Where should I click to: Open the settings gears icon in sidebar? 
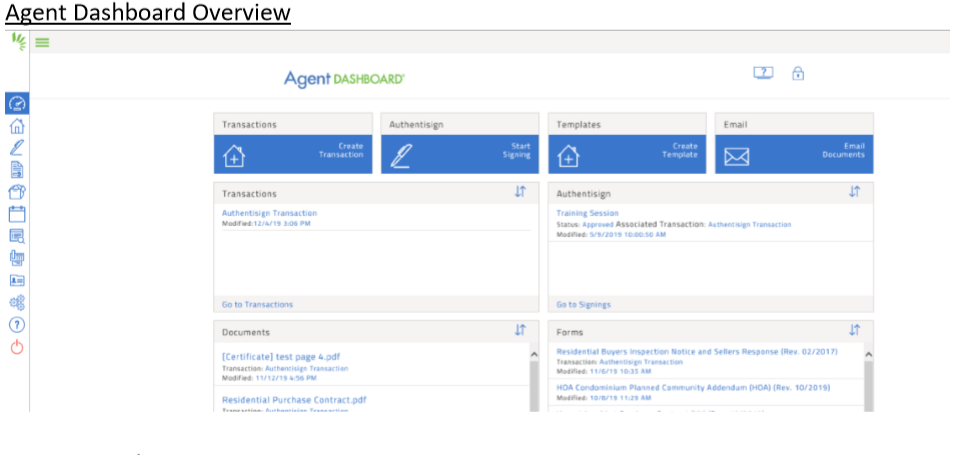pyautogui.click(x=17, y=302)
